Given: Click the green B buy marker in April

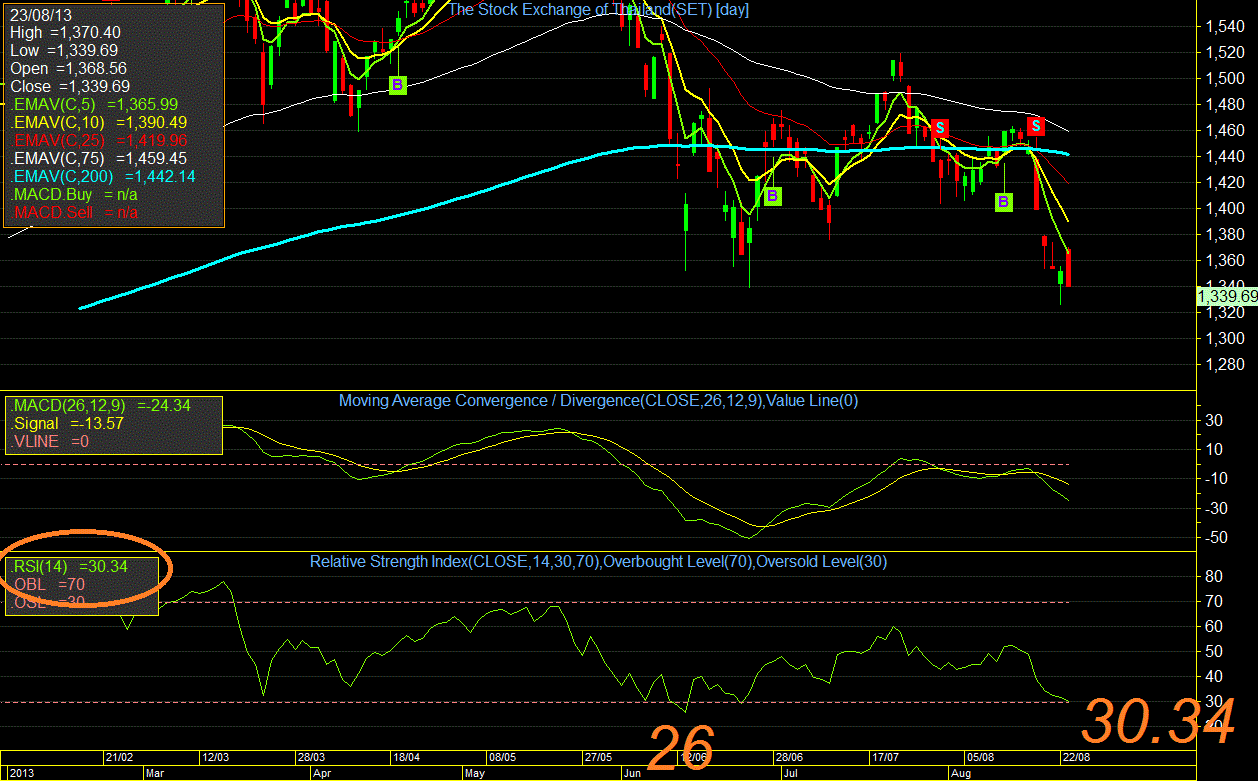Looking at the screenshot, I should click(397, 86).
